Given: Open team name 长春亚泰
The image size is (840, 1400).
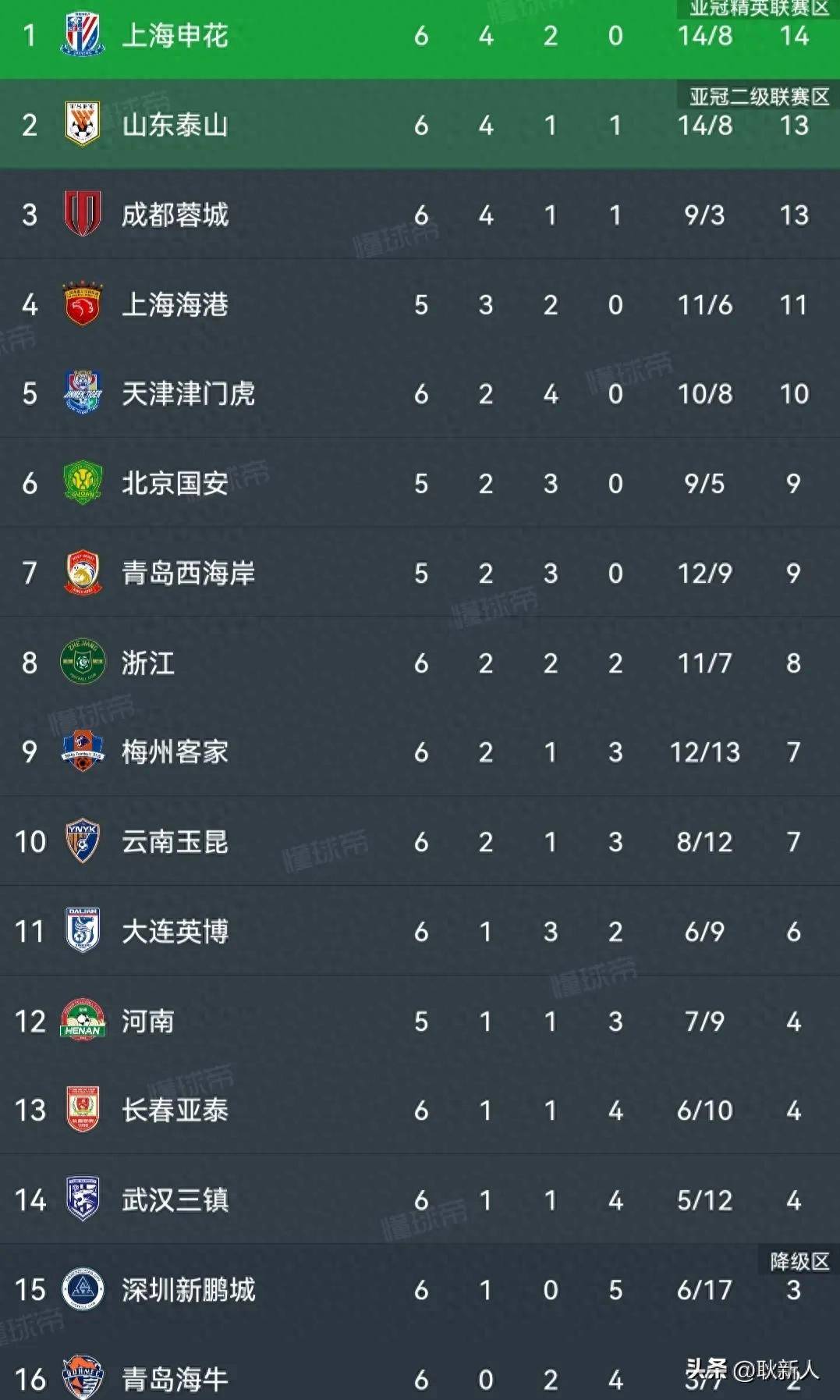Looking at the screenshot, I should (x=175, y=1110).
